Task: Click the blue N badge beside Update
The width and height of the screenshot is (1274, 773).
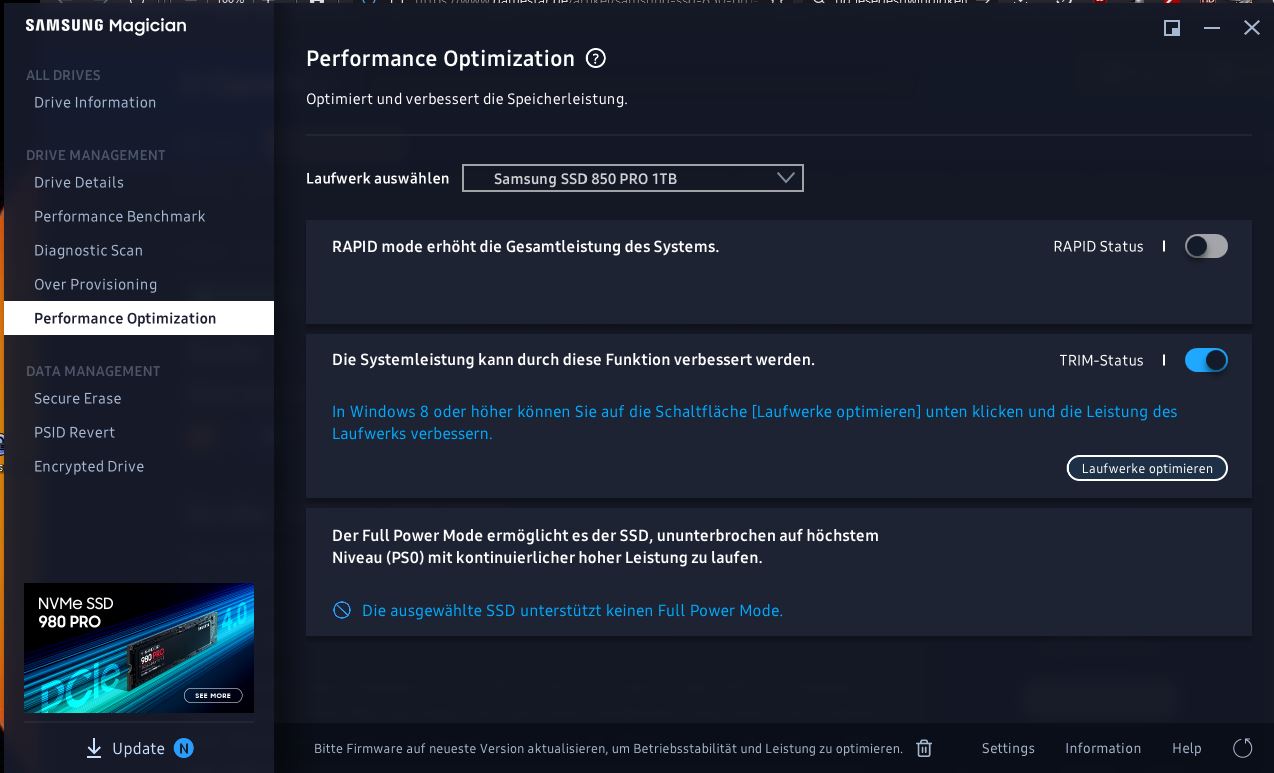Action: (184, 748)
